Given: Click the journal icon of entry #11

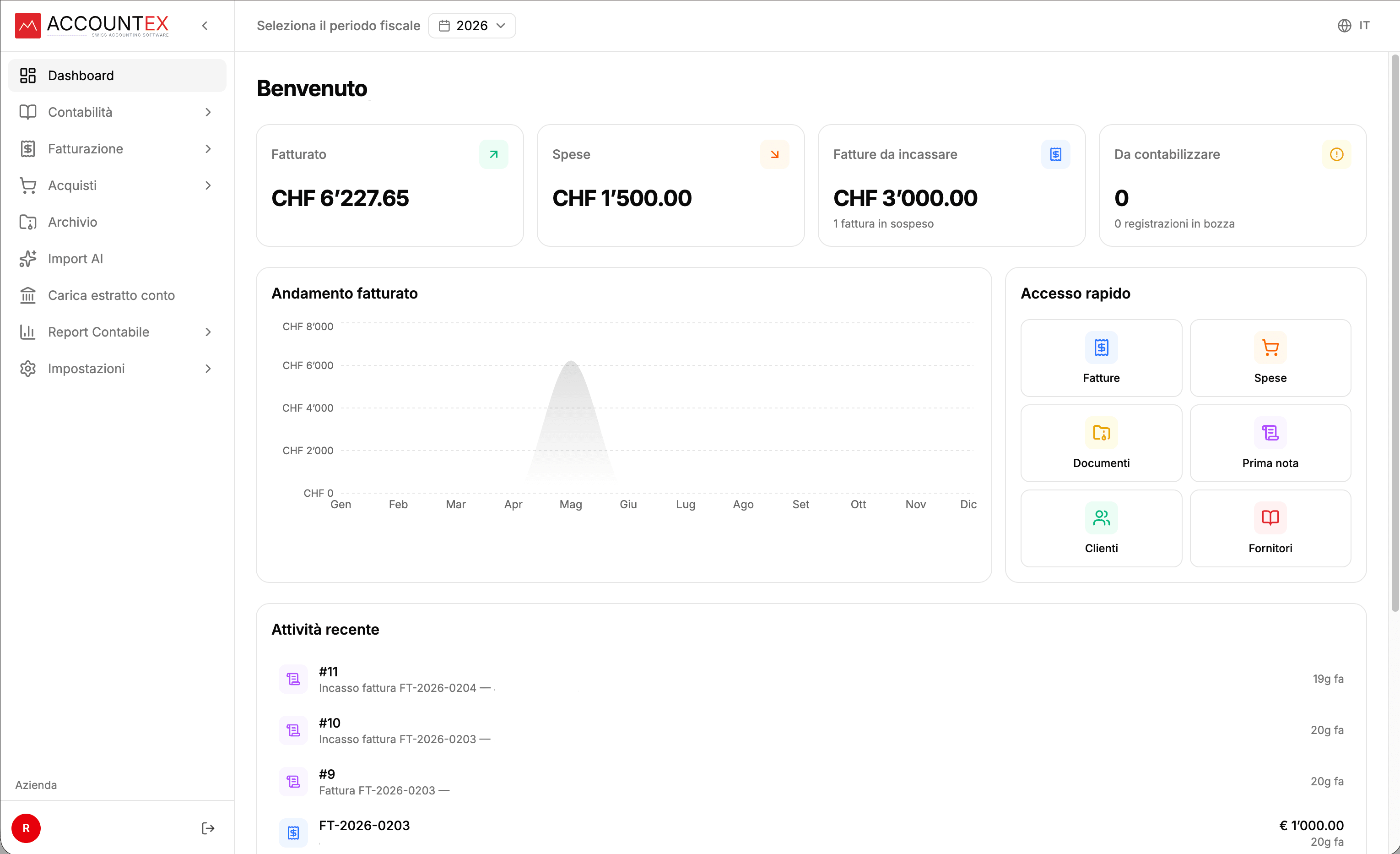Looking at the screenshot, I should (x=293, y=679).
